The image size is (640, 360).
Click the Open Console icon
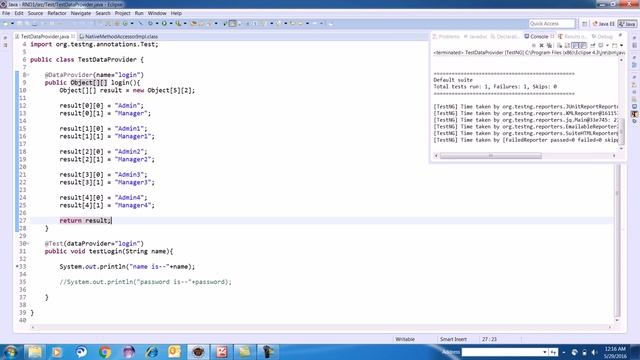click(614, 46)
